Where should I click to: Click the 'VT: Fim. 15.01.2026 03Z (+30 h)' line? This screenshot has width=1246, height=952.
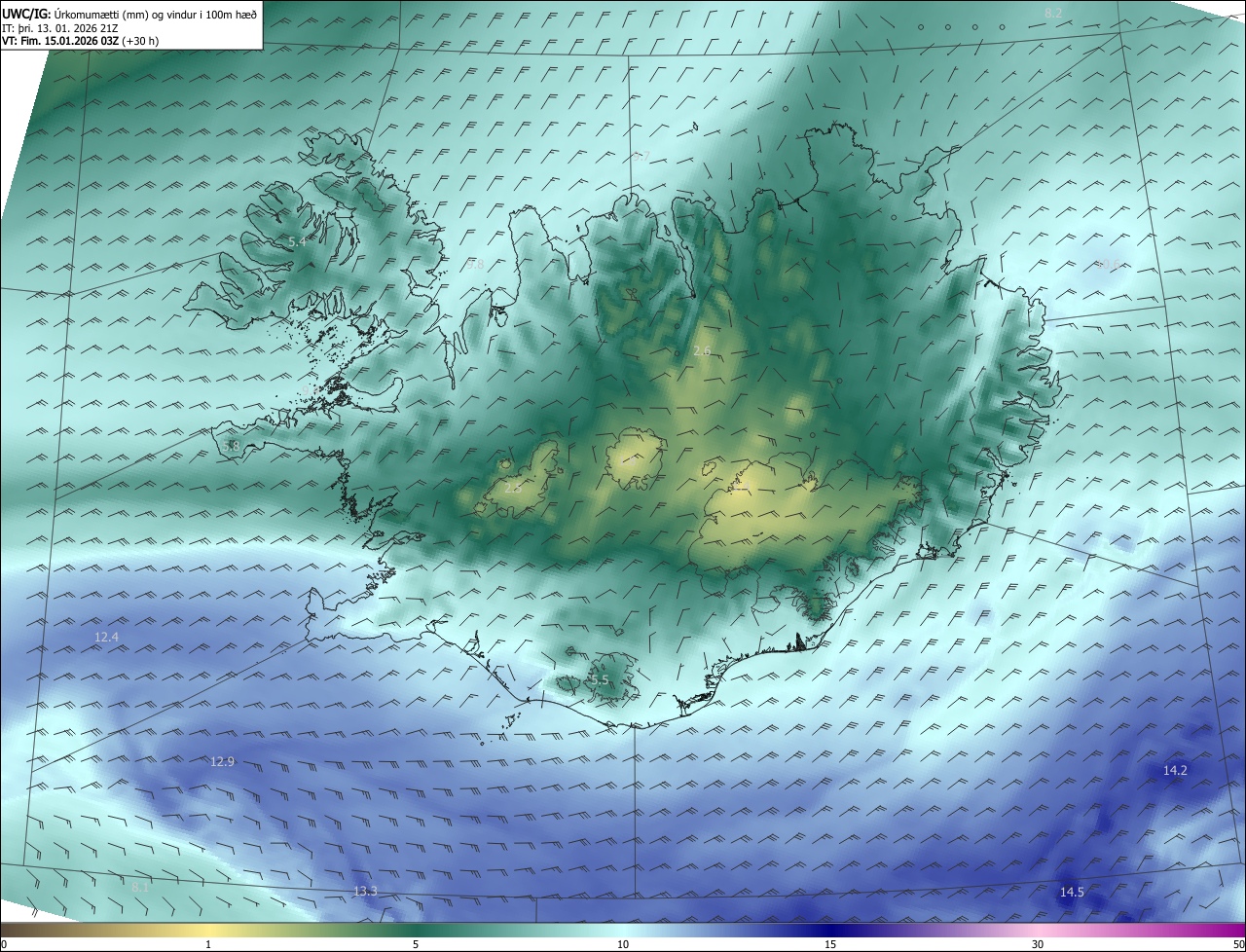click(x=80, y=41)
